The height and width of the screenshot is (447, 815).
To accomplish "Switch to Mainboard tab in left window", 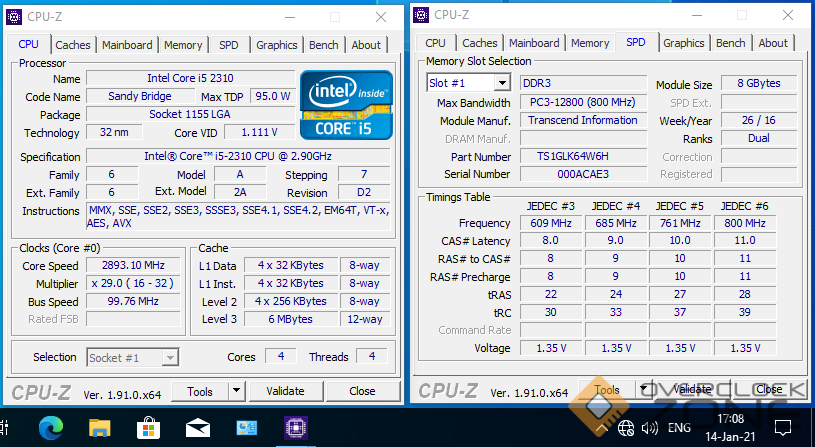I will [x=127, y=45].
